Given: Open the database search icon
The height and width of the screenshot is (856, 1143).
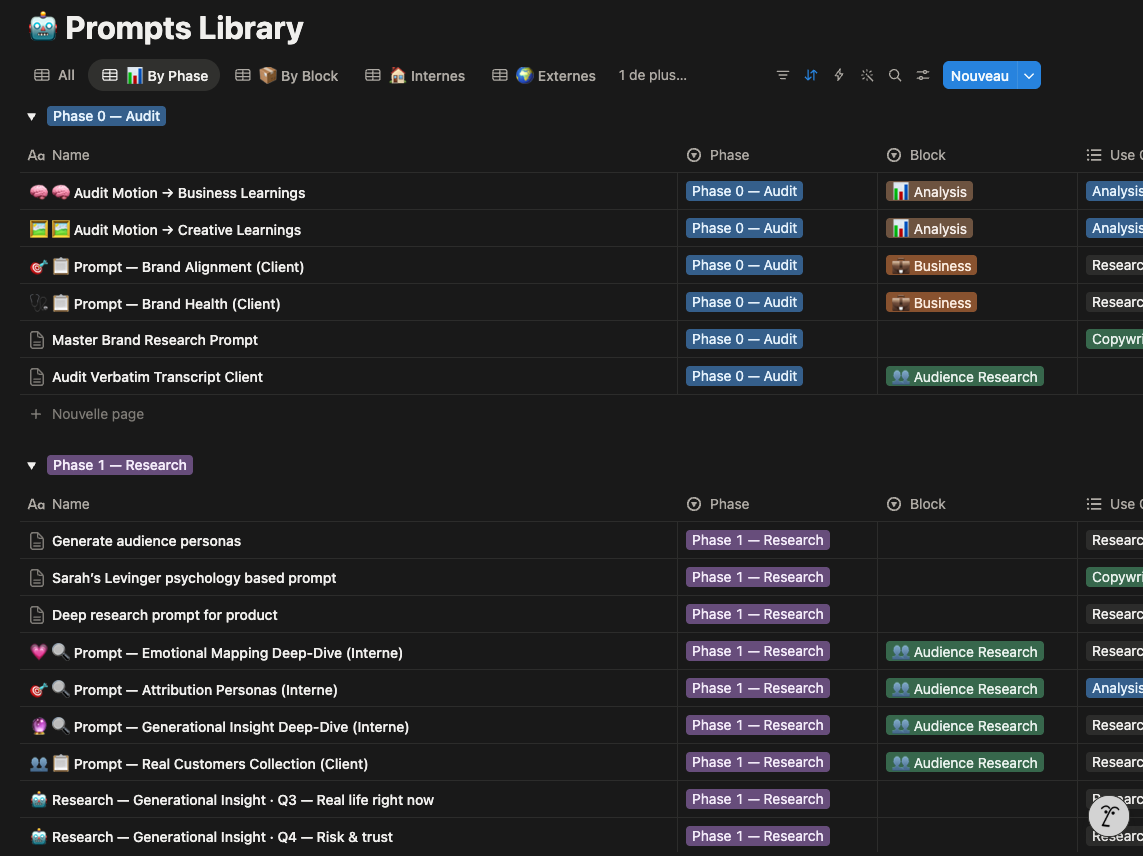Looking at the screenshot, I should 894,75.
